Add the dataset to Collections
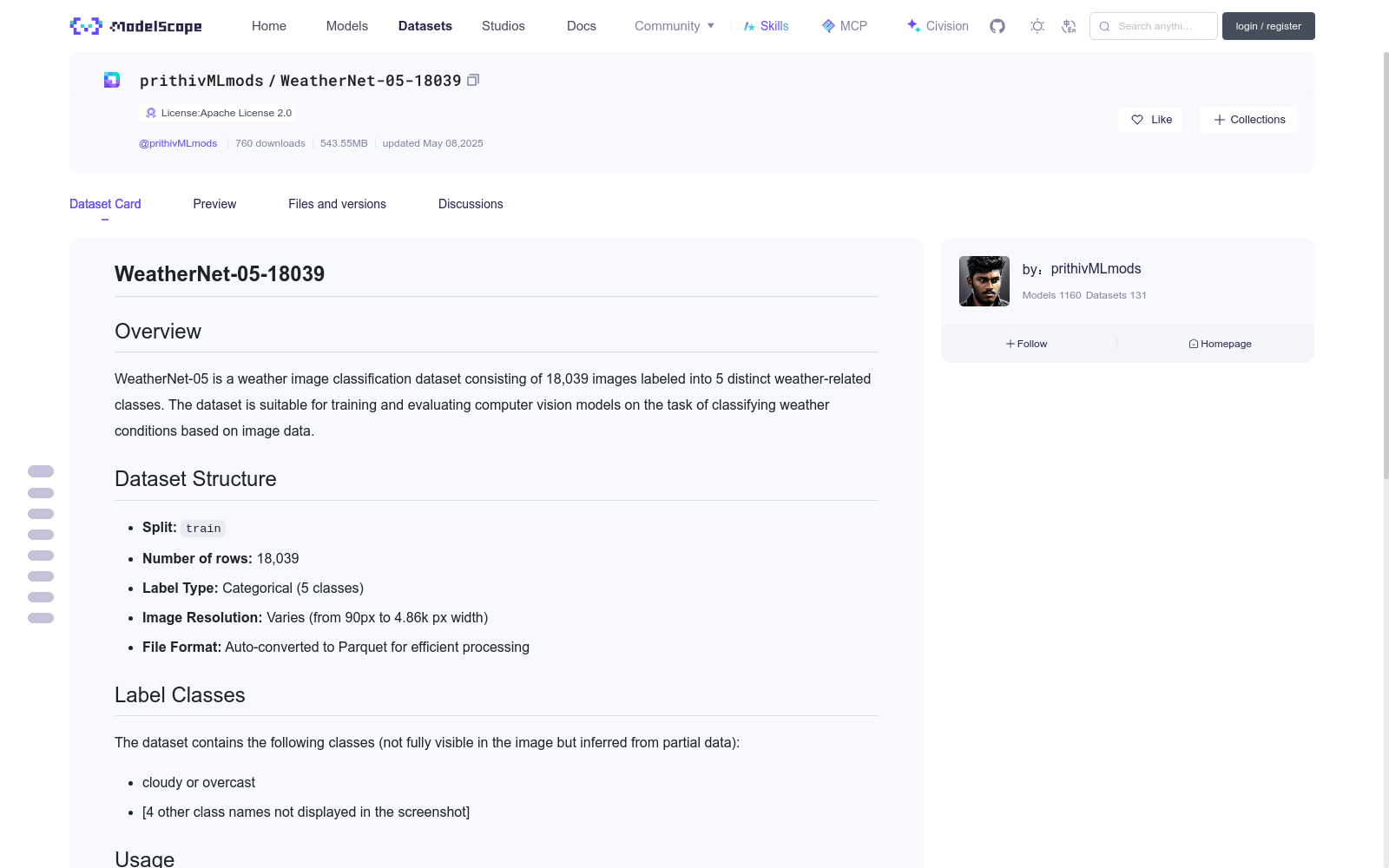Image resolution: width=1389 pixels, height=868 pixels. pyautogui.click(x=1248, y=120)
